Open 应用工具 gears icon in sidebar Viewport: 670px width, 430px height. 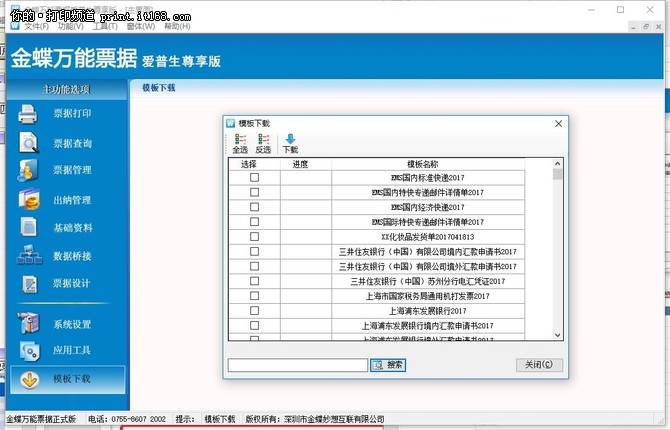(29, 351)
